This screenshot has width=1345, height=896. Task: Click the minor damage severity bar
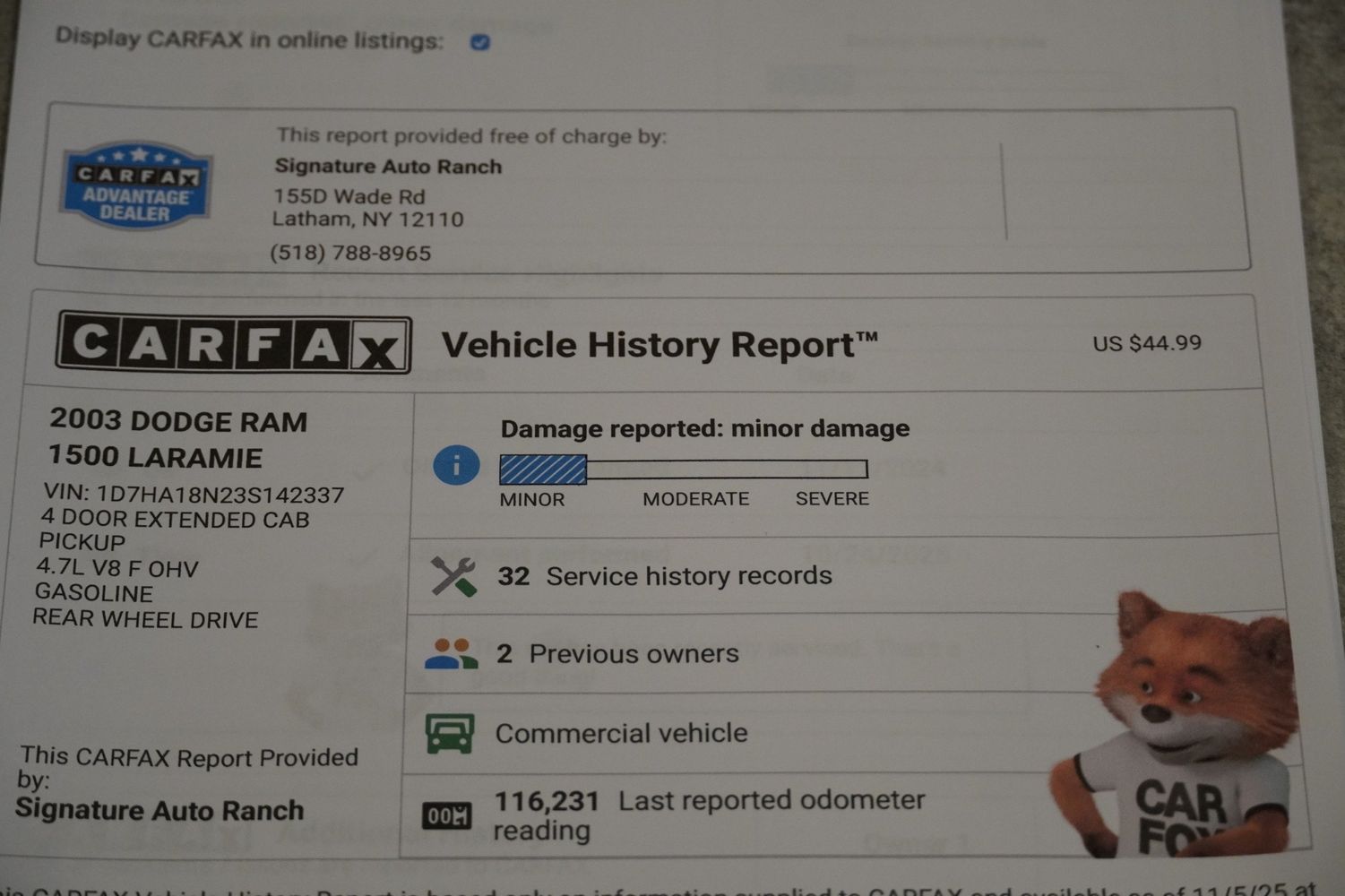tap(683, 469)
